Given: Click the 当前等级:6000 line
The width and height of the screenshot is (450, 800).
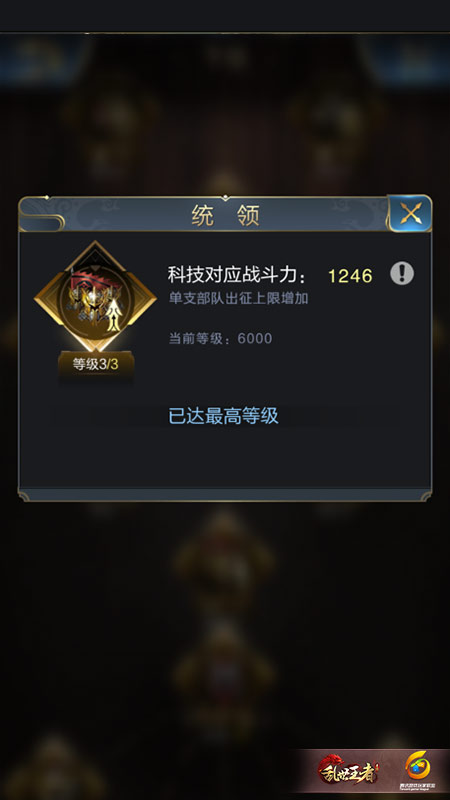Looking at the screenshot, I should [220, 338].
